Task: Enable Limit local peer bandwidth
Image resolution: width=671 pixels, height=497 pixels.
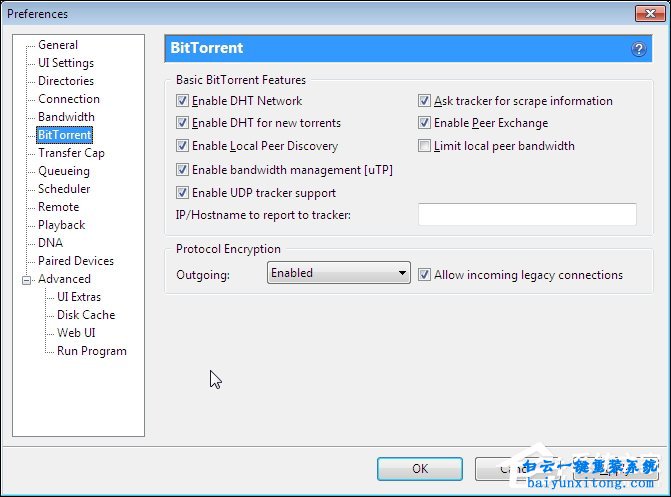Action: [424, 146]
